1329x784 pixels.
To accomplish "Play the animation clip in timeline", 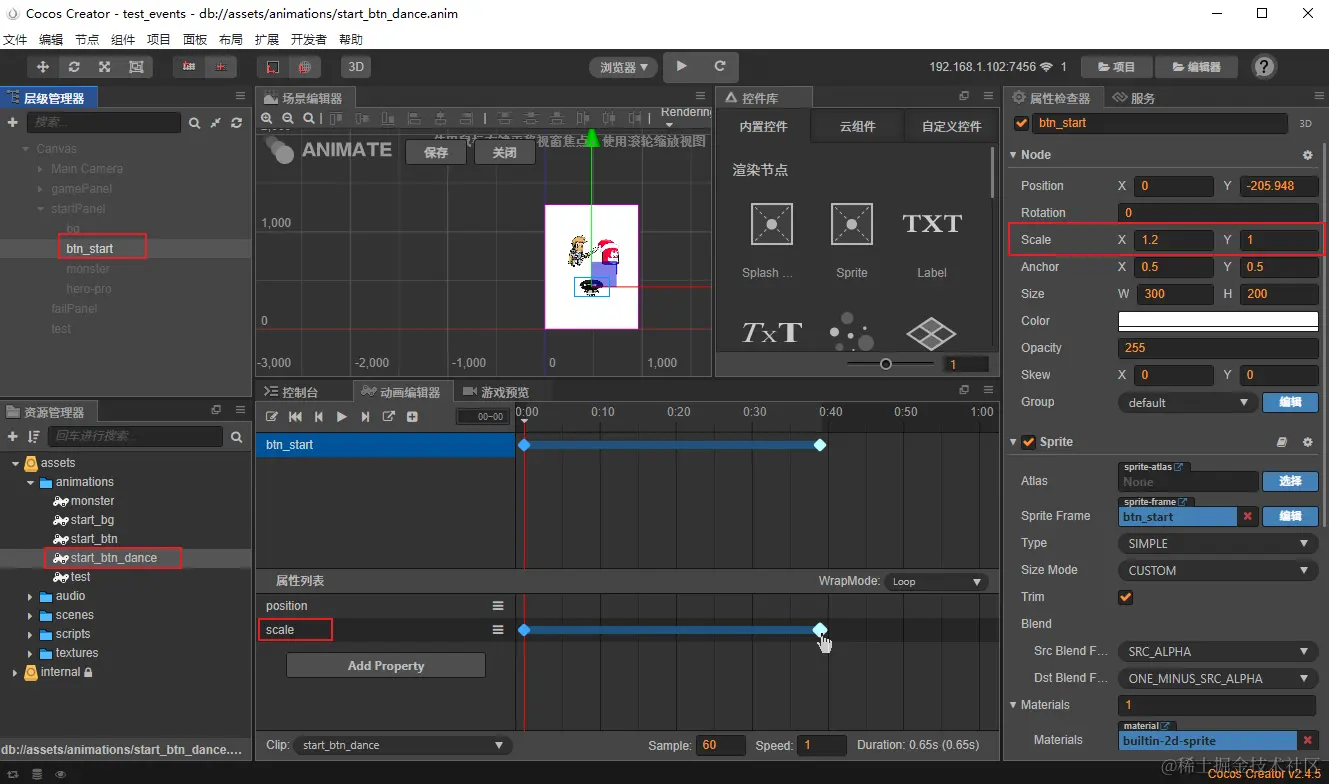I will coord(342,416).
